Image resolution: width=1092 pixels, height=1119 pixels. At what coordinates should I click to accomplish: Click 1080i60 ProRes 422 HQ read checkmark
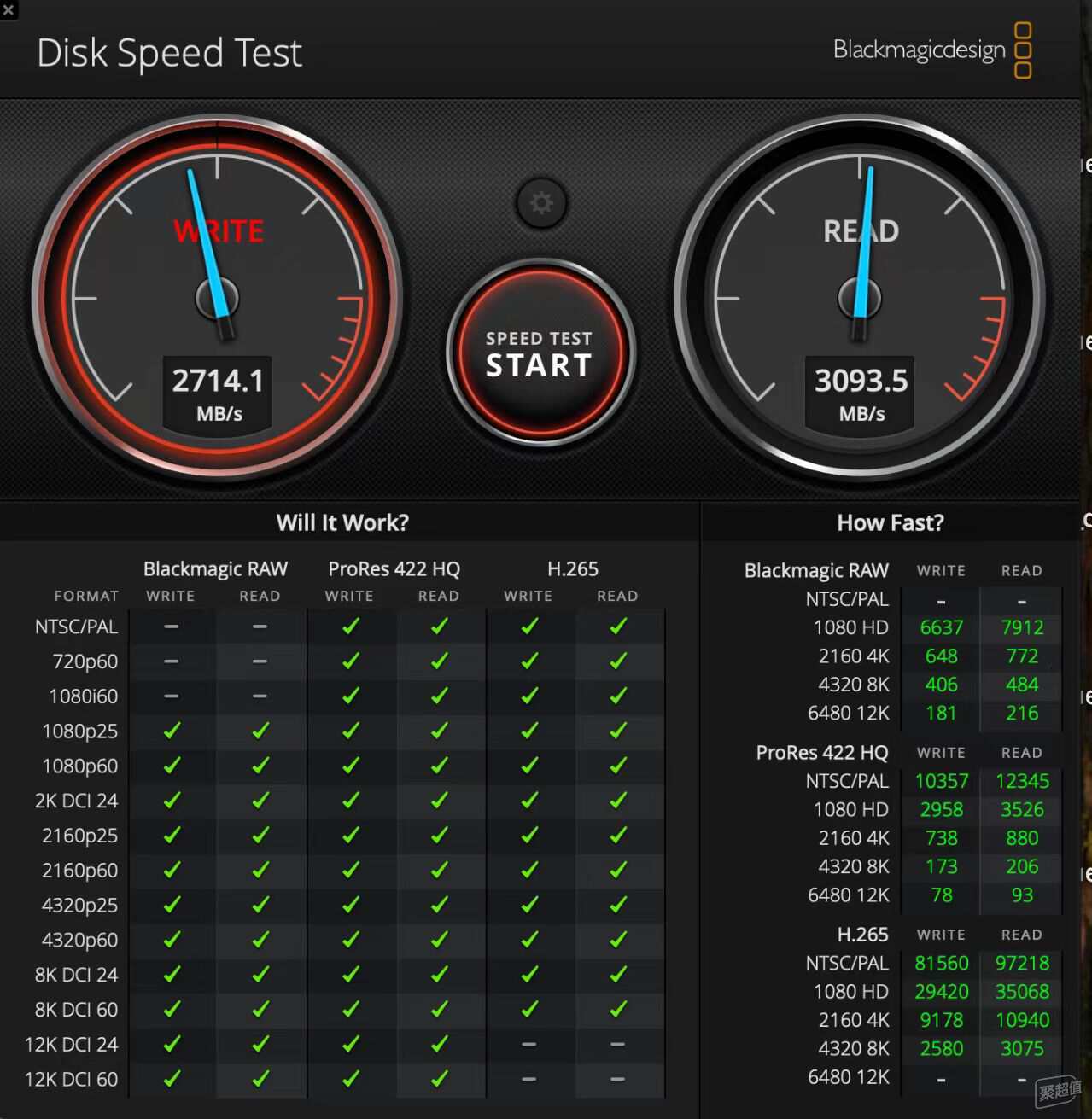[439, 696]
